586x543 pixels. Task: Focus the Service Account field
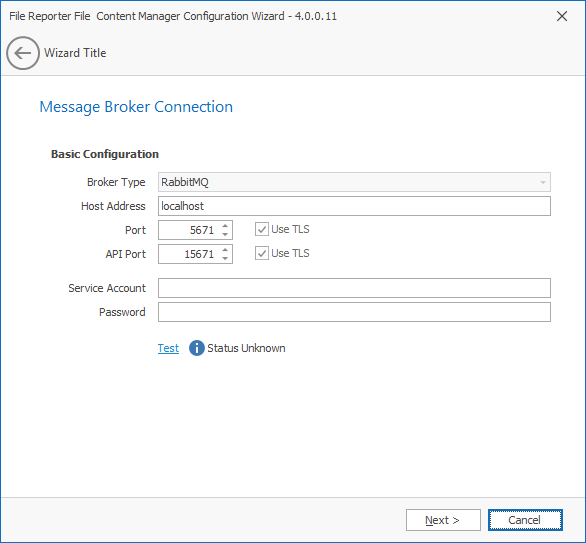tap(354, 288)
